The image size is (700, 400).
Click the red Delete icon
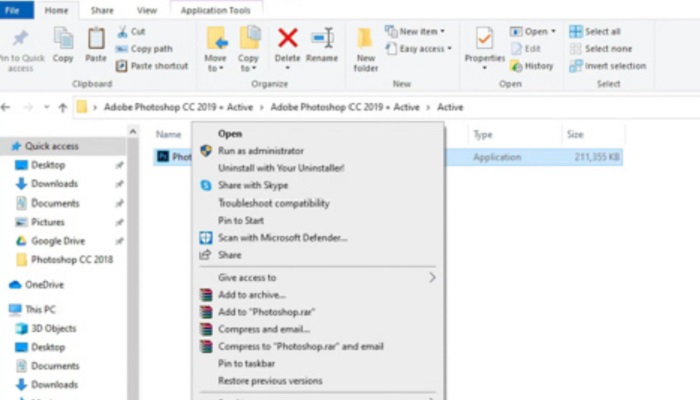click(x=288, y=38)
